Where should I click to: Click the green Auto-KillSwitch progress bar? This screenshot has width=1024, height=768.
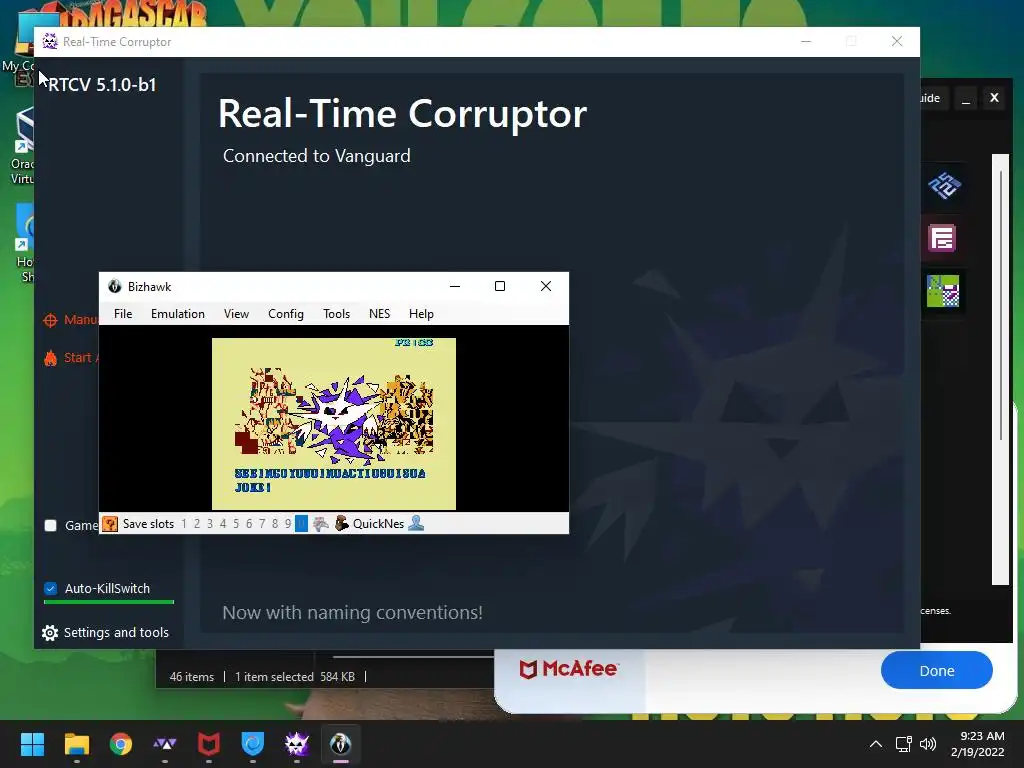point(109,602)
